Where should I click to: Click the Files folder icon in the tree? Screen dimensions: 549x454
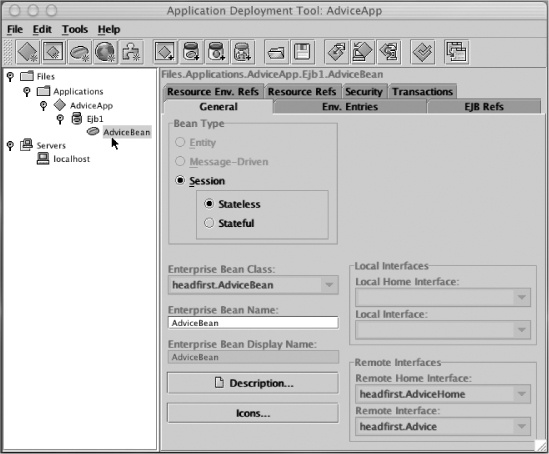(27, 76)
